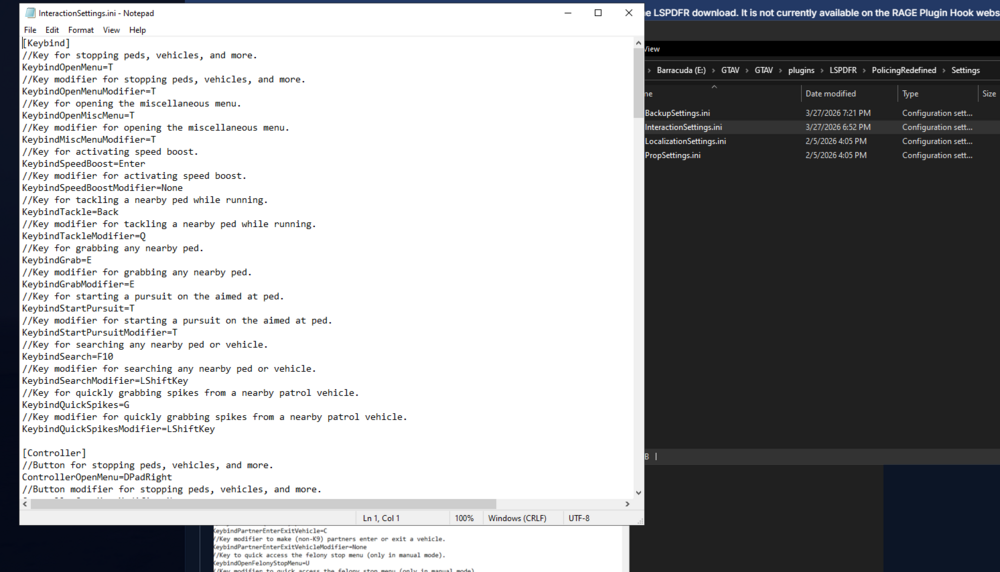Image resolution: width=1000 pixels, height=572 pixels.
Task: Click the KeybindQuickSpikesModifier=LShiftKey line
Action: tap(119, 429)
